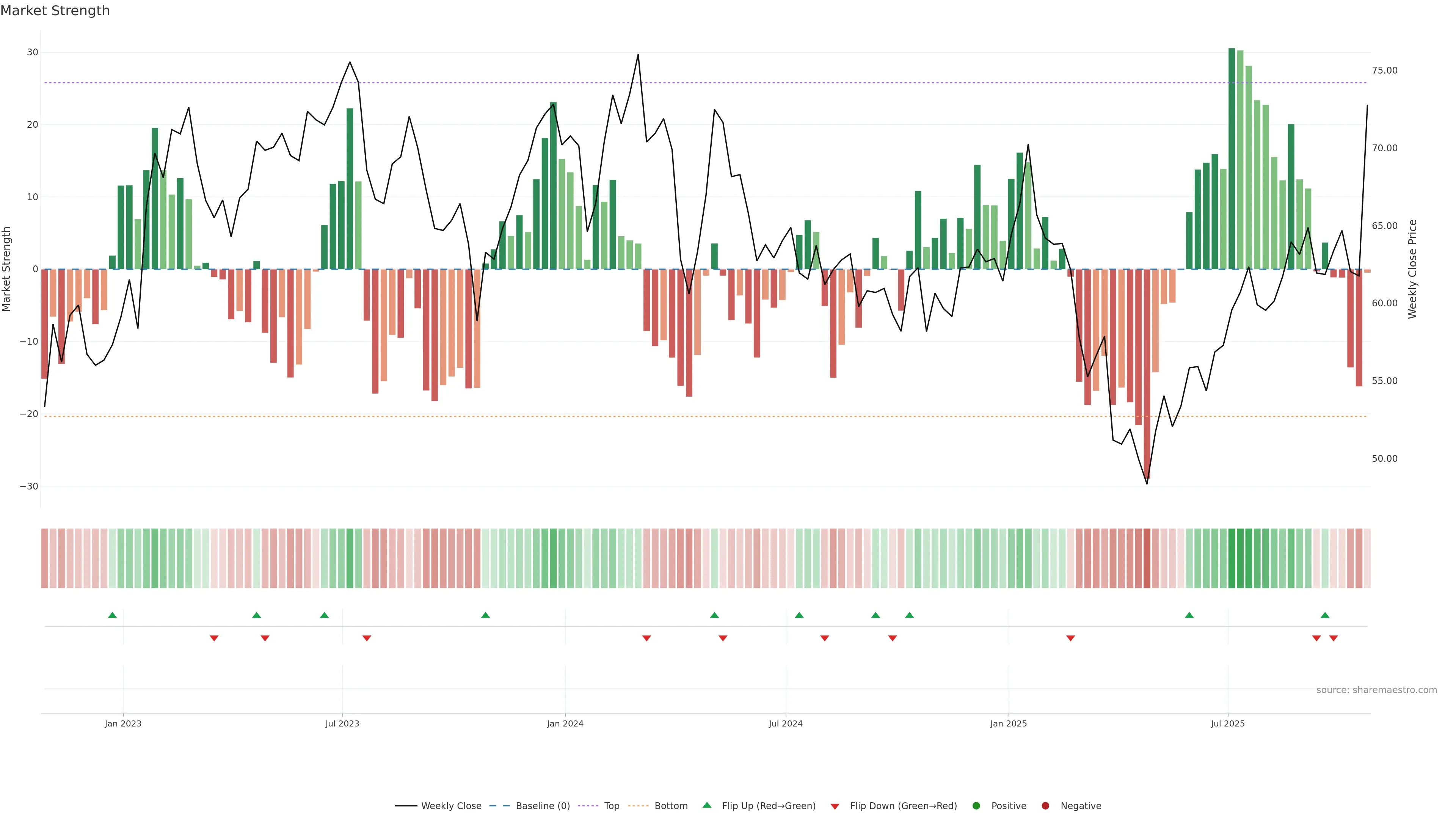Viewport: 1456px width, 819px height.
Task: Click the tallest dark green bar near Jul 2025
Action: (1232, 158)
